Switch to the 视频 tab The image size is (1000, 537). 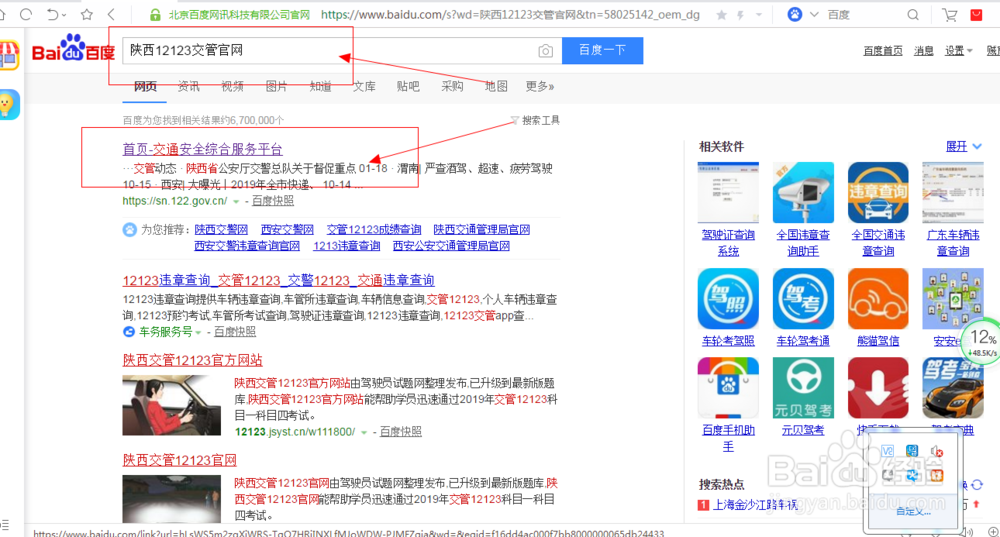point(232,86)
